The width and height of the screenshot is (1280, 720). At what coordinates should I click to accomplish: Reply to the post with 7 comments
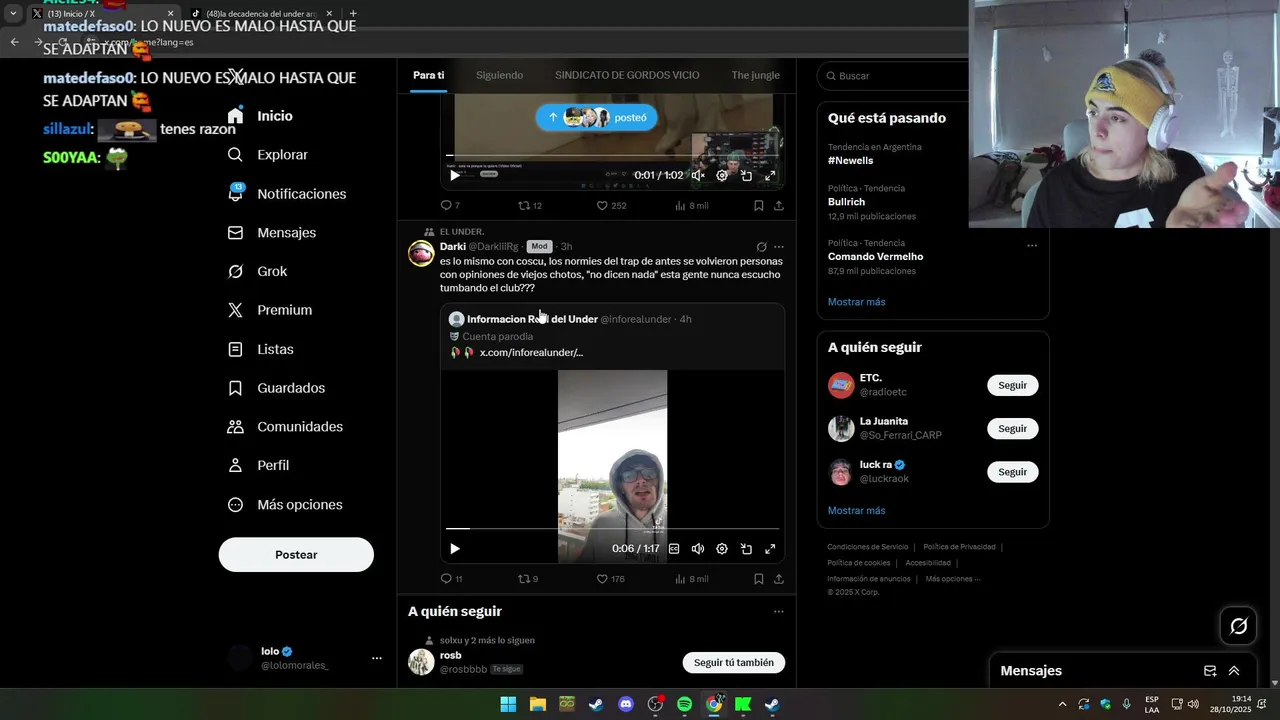pyautogui.click(x=450, y=205)
